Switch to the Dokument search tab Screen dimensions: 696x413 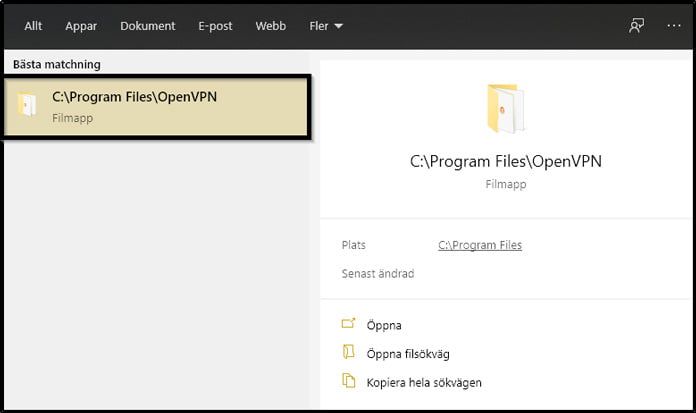148,26
